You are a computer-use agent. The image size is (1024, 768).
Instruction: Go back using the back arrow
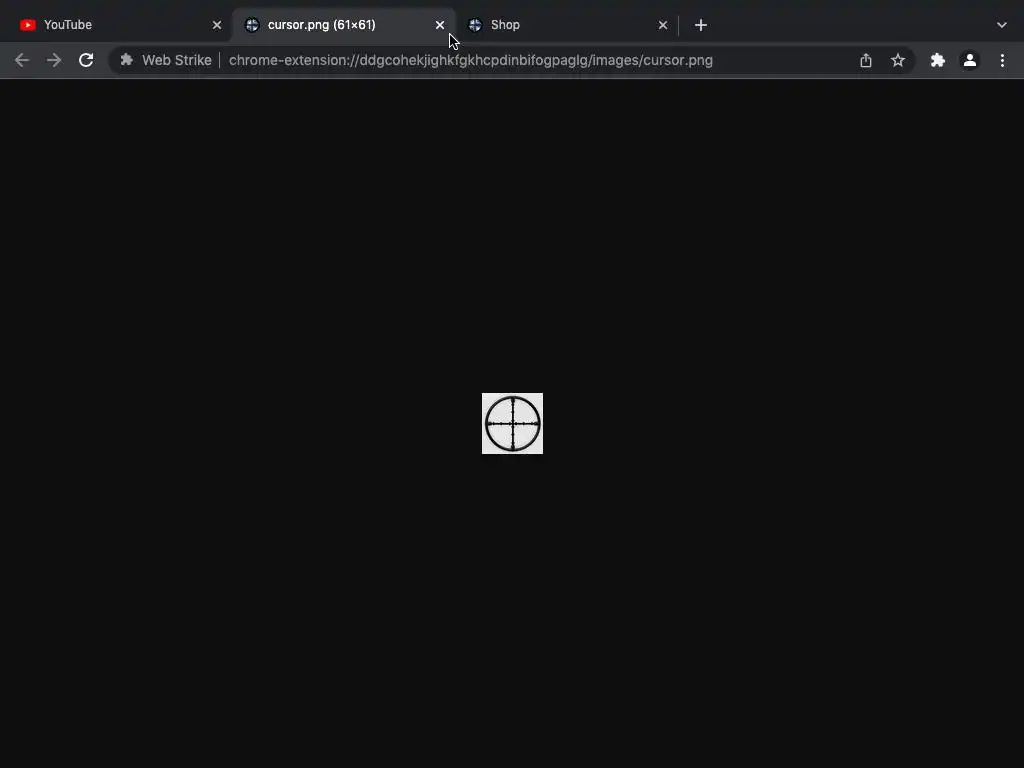coord(22,60)
